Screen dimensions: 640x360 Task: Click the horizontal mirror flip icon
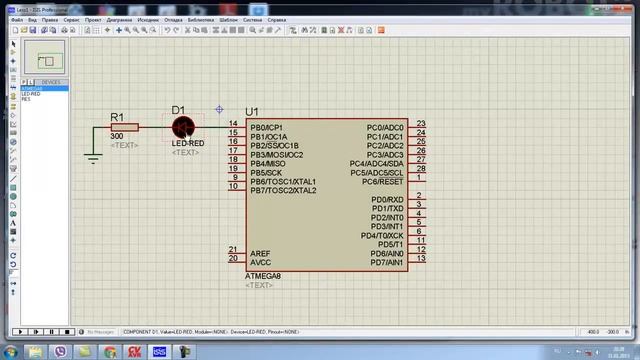pyautogui.click(x=13, y=283)
